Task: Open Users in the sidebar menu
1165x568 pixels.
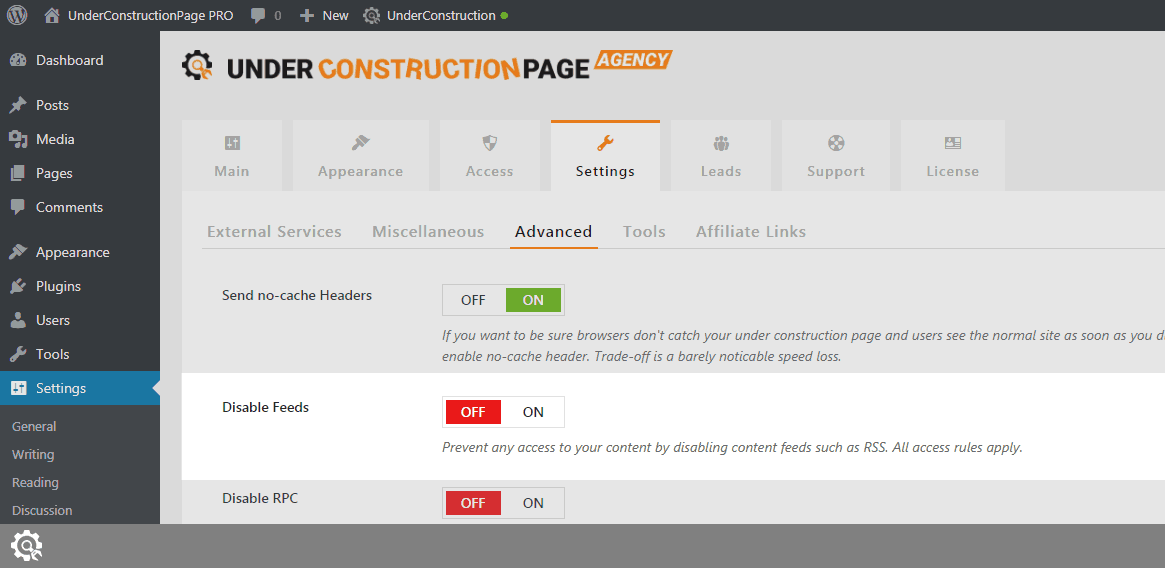Action: (x=52, y=320)
